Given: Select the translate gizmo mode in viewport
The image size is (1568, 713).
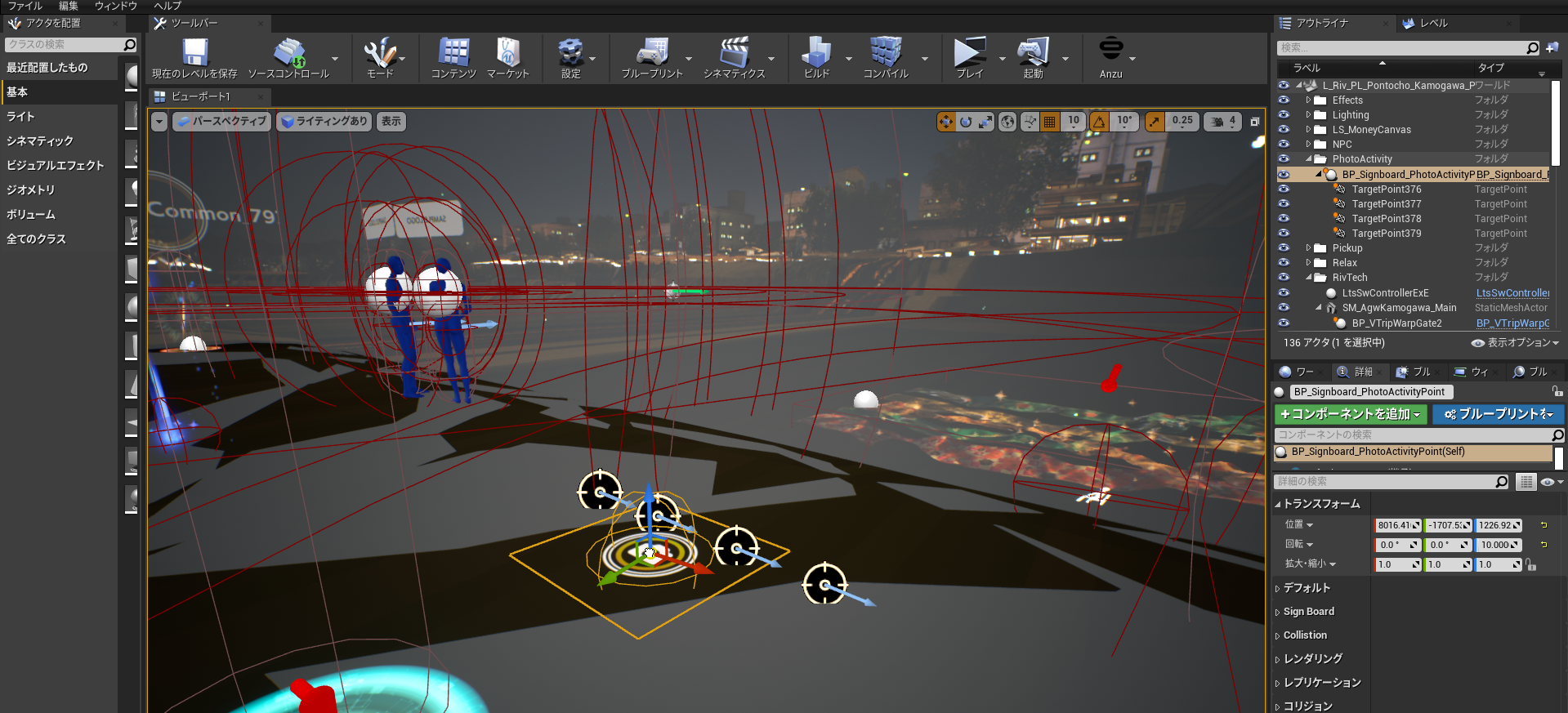Looking at the screenshot, I should tap(946, 122).
